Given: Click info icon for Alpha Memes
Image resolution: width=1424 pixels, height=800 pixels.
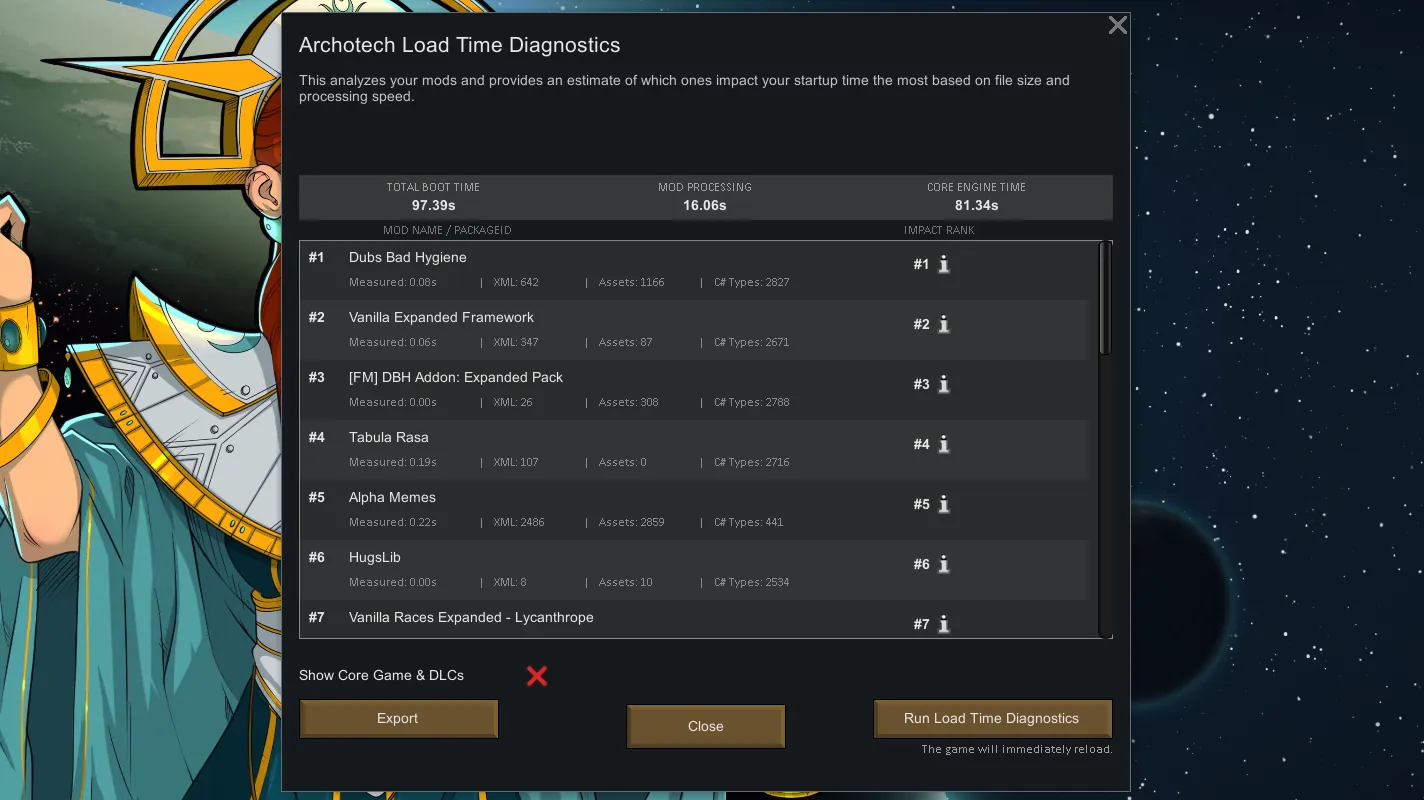Looking at the screenshot, I should coord(943,505).
